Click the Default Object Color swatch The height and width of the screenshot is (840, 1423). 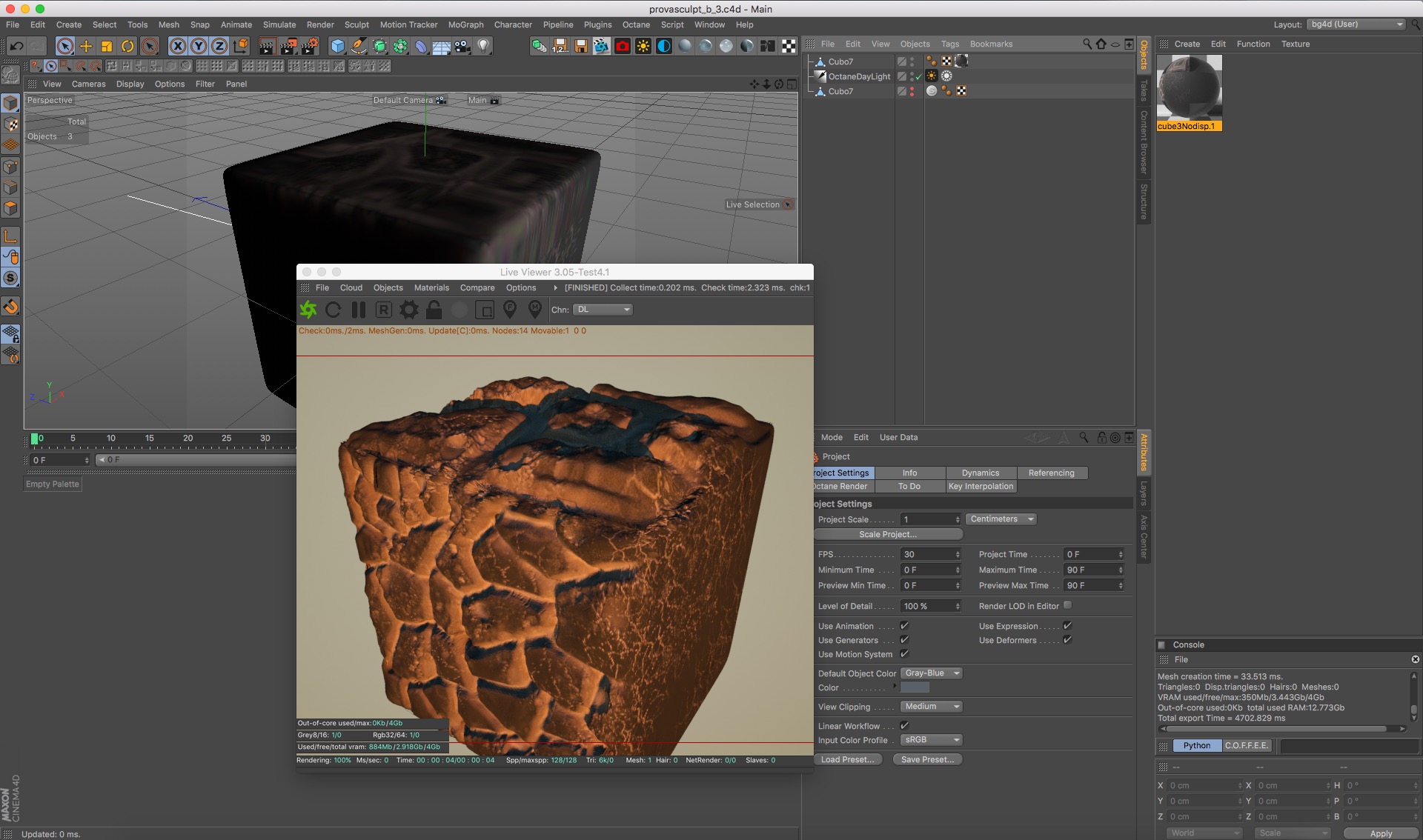point(915,687)
